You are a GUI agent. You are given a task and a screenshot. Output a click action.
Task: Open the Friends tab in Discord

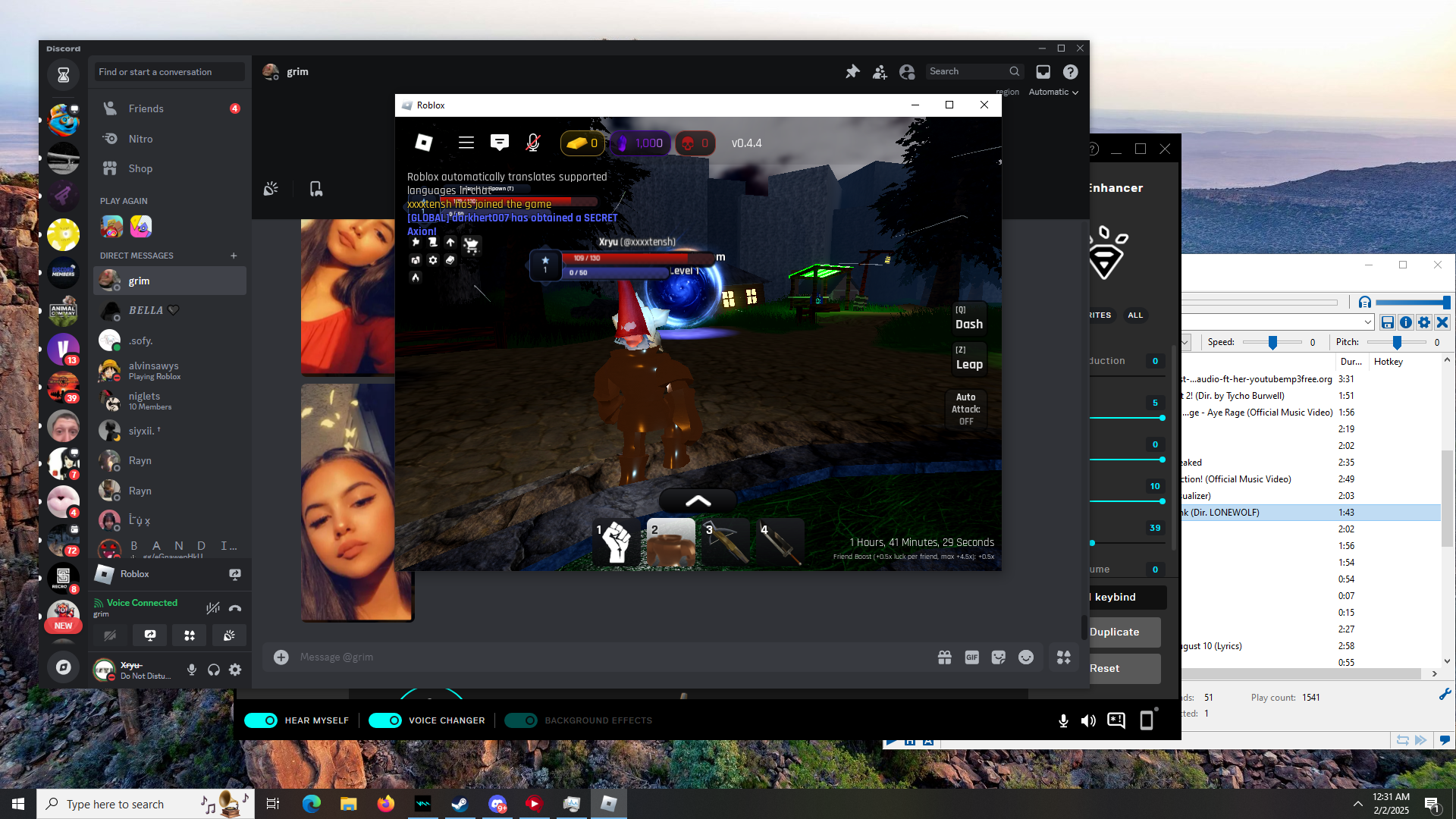[x=146, y=108]
